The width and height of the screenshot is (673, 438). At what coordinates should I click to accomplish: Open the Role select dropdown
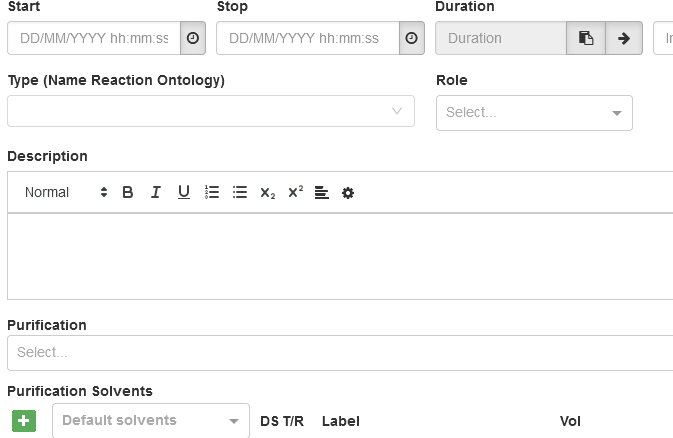point(534,113)
